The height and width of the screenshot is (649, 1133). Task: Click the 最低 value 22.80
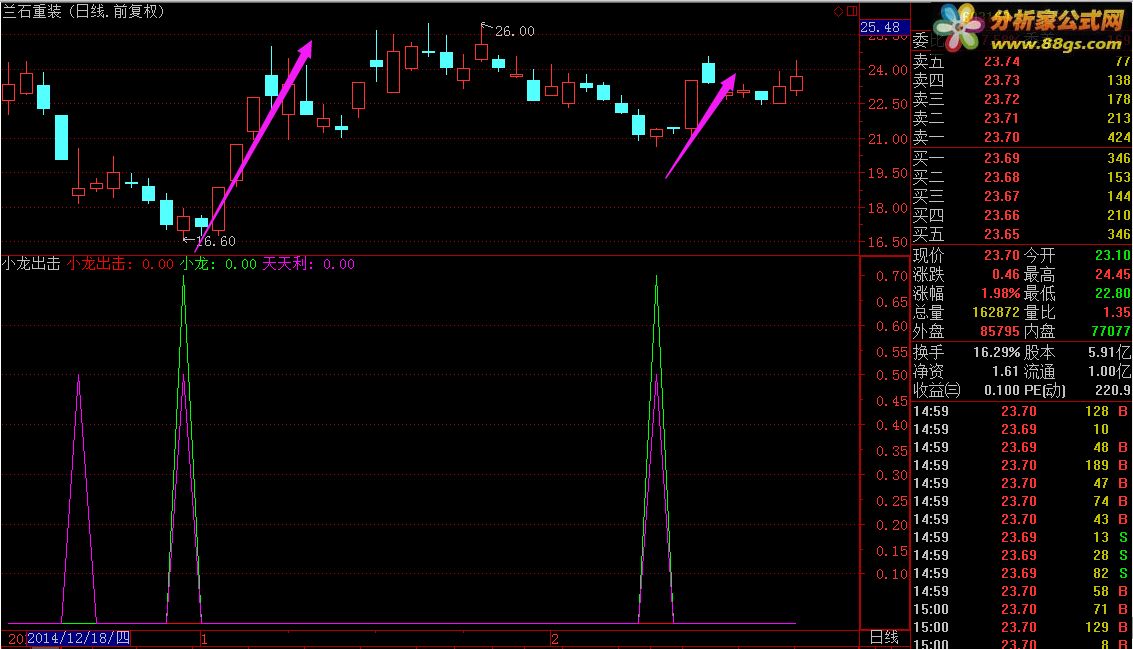pos(1113,293)
